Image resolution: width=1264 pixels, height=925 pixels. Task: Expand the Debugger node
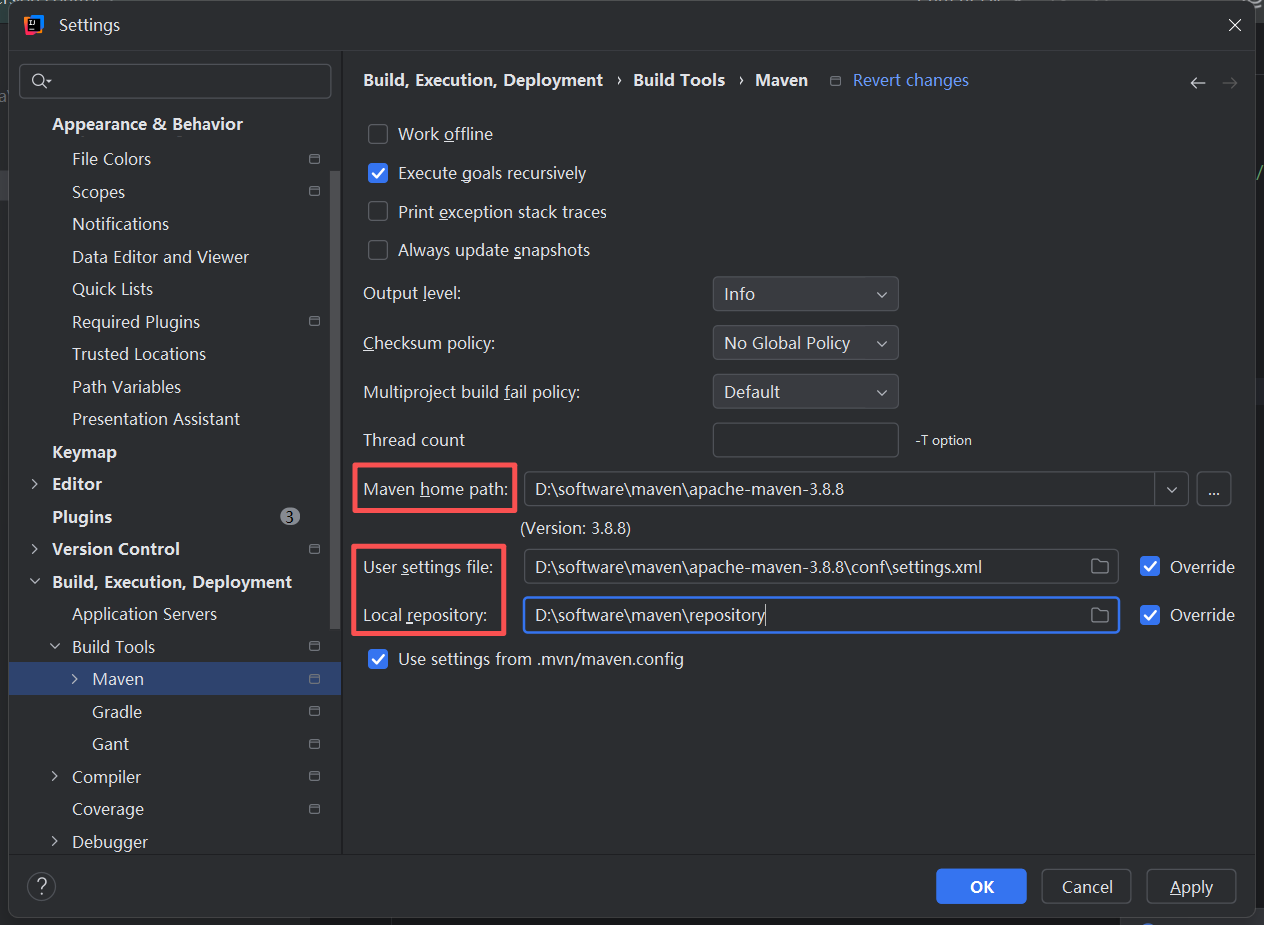pyautogui.click(x=55, y=842)
